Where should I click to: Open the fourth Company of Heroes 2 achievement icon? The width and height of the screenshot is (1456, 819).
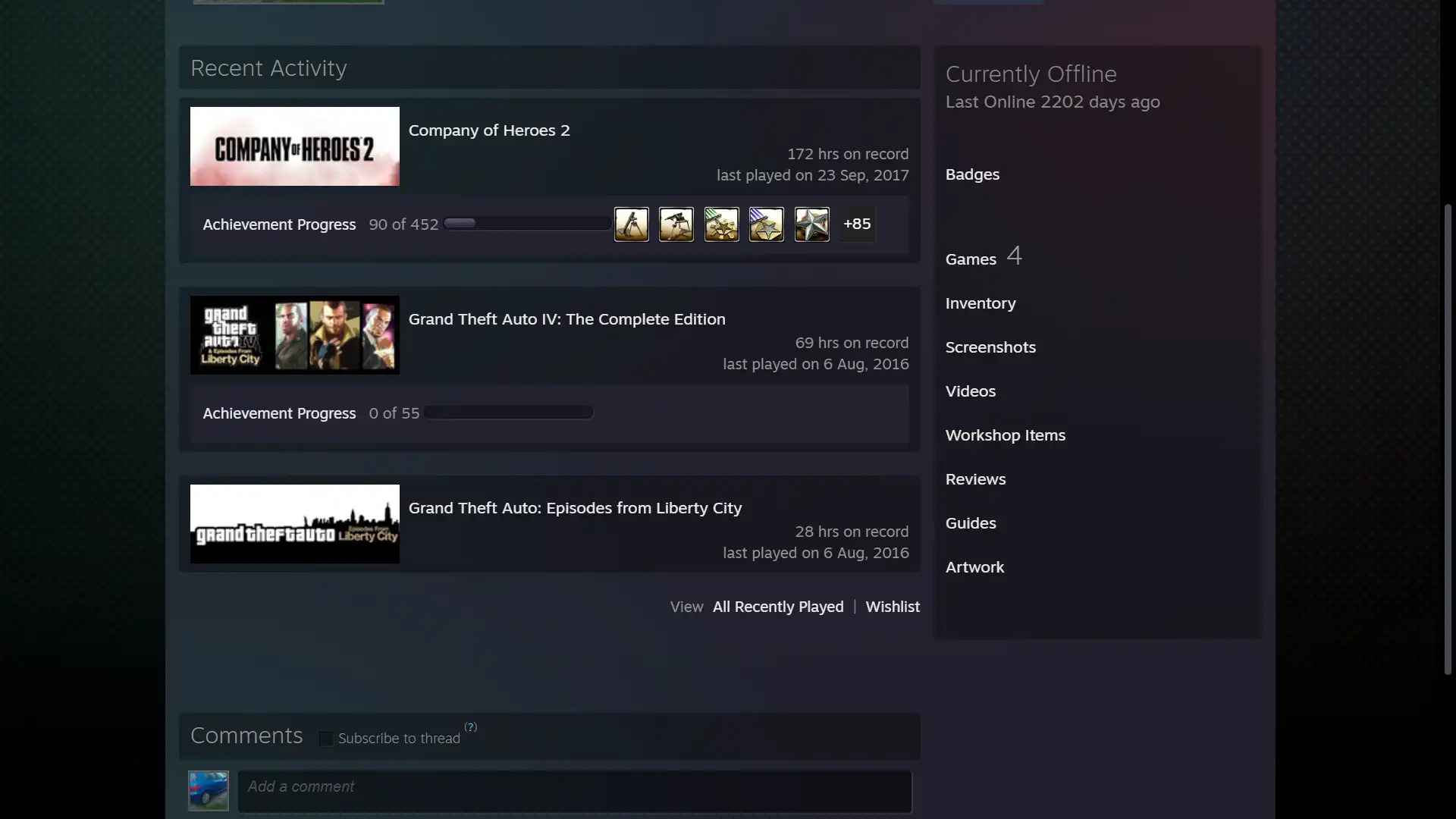click(767, 224)
